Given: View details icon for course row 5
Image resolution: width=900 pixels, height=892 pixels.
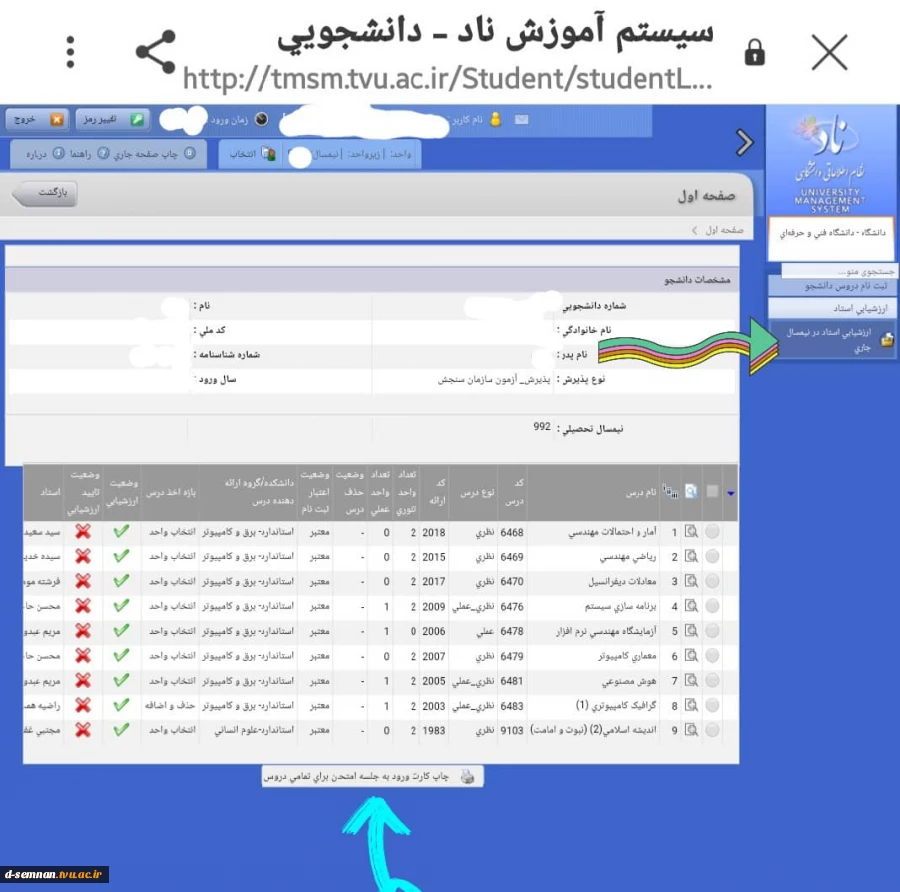Looking at the screenshot, I should point(692,631).
